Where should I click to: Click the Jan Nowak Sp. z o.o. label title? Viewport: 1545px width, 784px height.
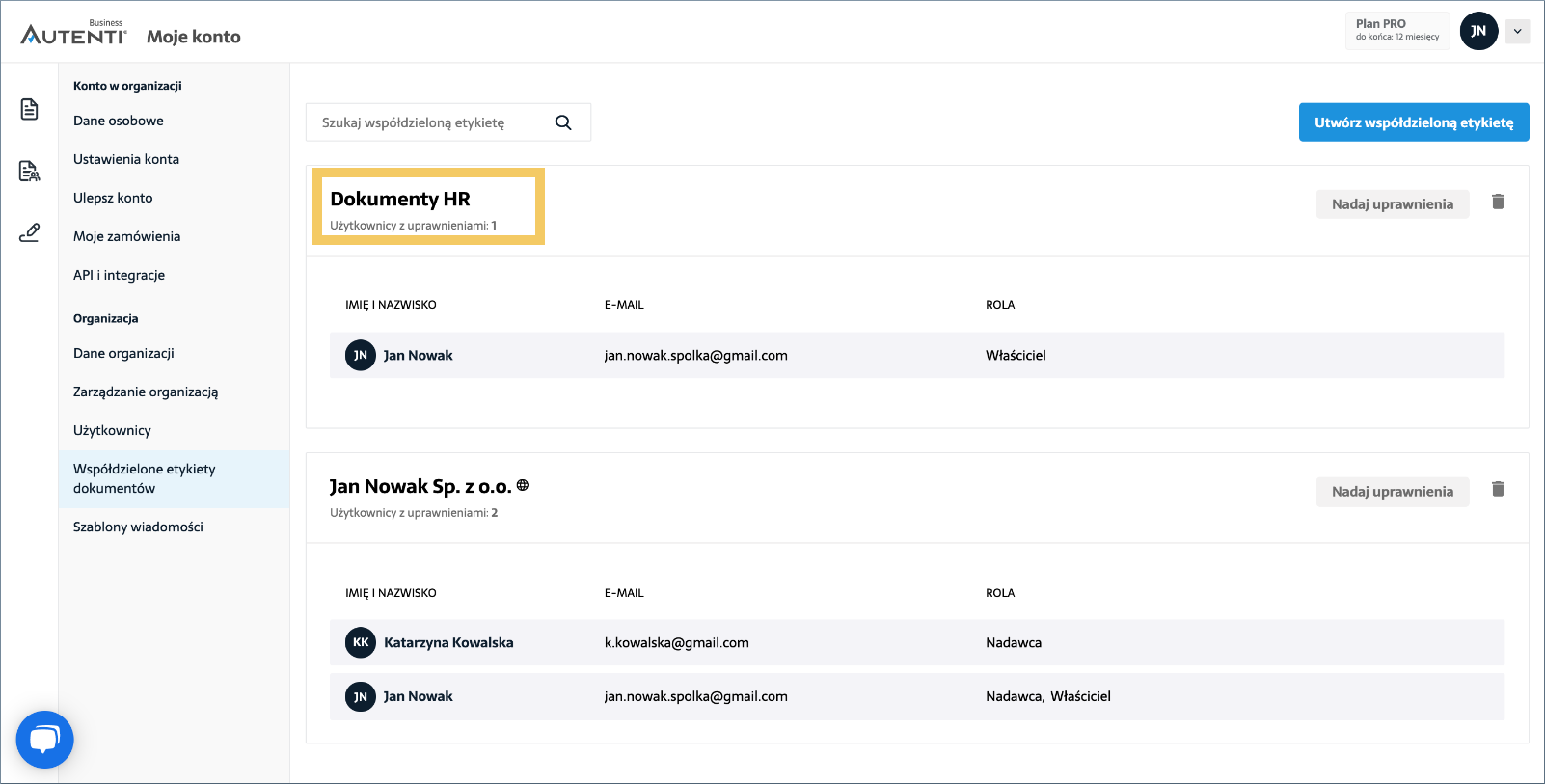coord(420,486)
